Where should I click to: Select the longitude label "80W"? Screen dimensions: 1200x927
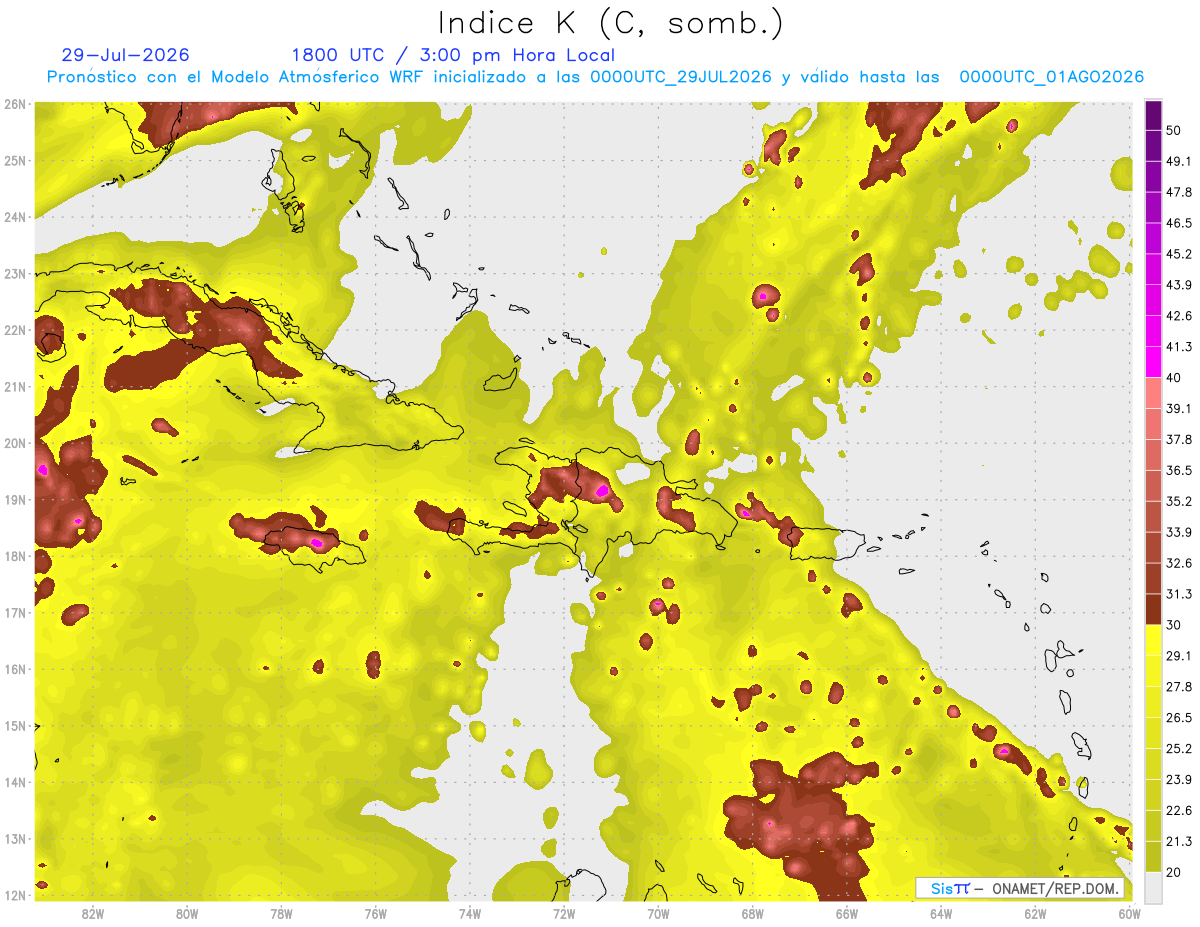[x=186, y=913]
